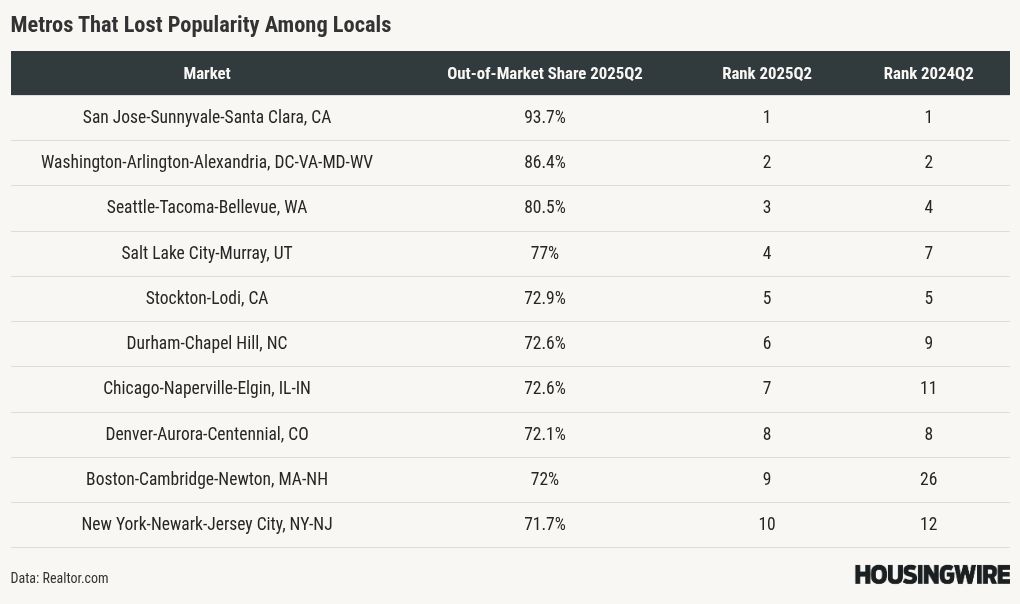Click Denver-Aurora-Centennial, CO market name

(207, 434)
